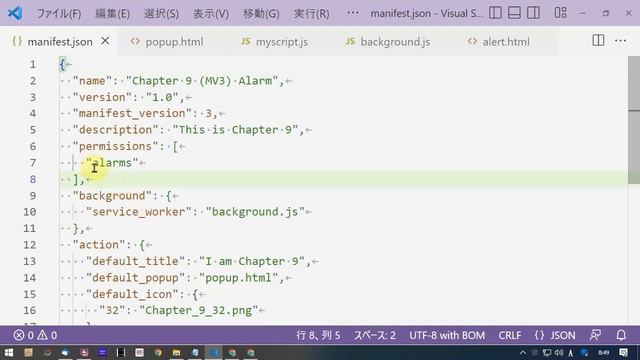Open the 選択(S) menu

tap(161, 13)
